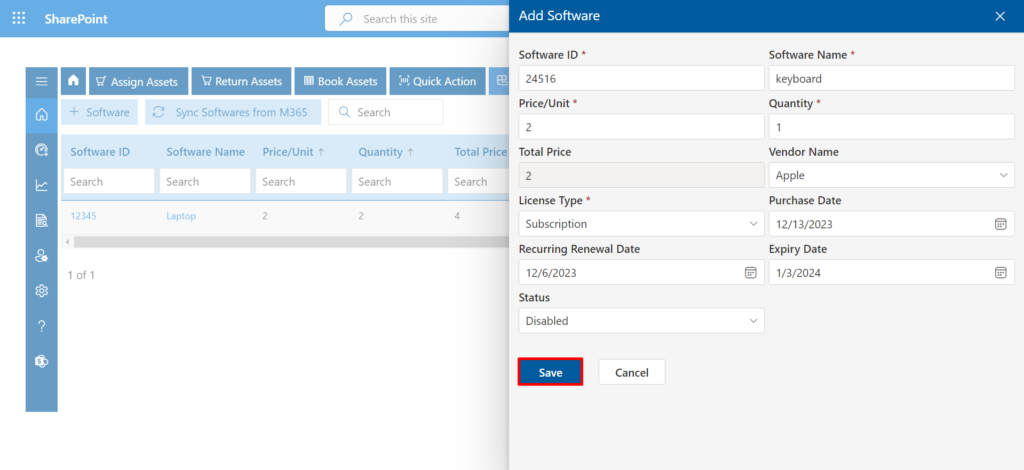The width and height of the screenshot is (1024, 470).
Task: Click the Software Name input field
Action: pyautogui.click(x=891, y=78)
